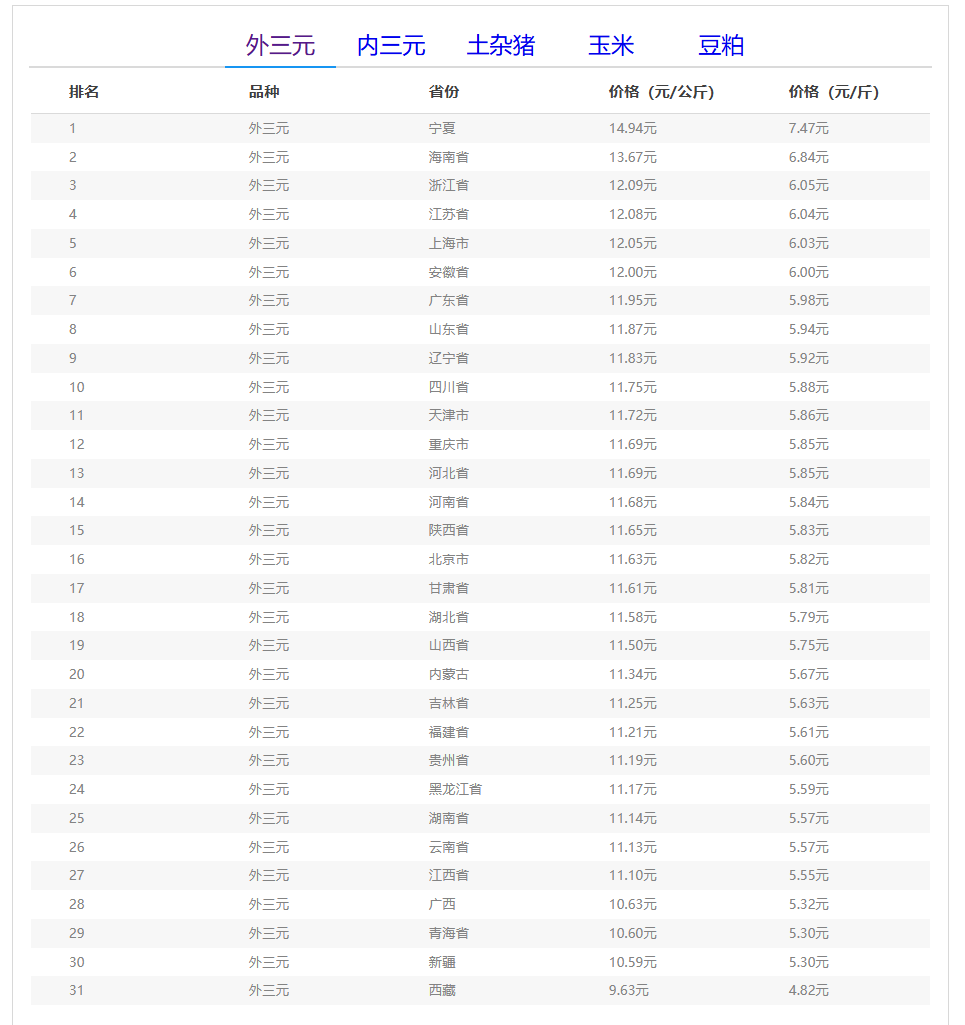
Task: Open the 豆粕 tab
Action: coord(721,46)
